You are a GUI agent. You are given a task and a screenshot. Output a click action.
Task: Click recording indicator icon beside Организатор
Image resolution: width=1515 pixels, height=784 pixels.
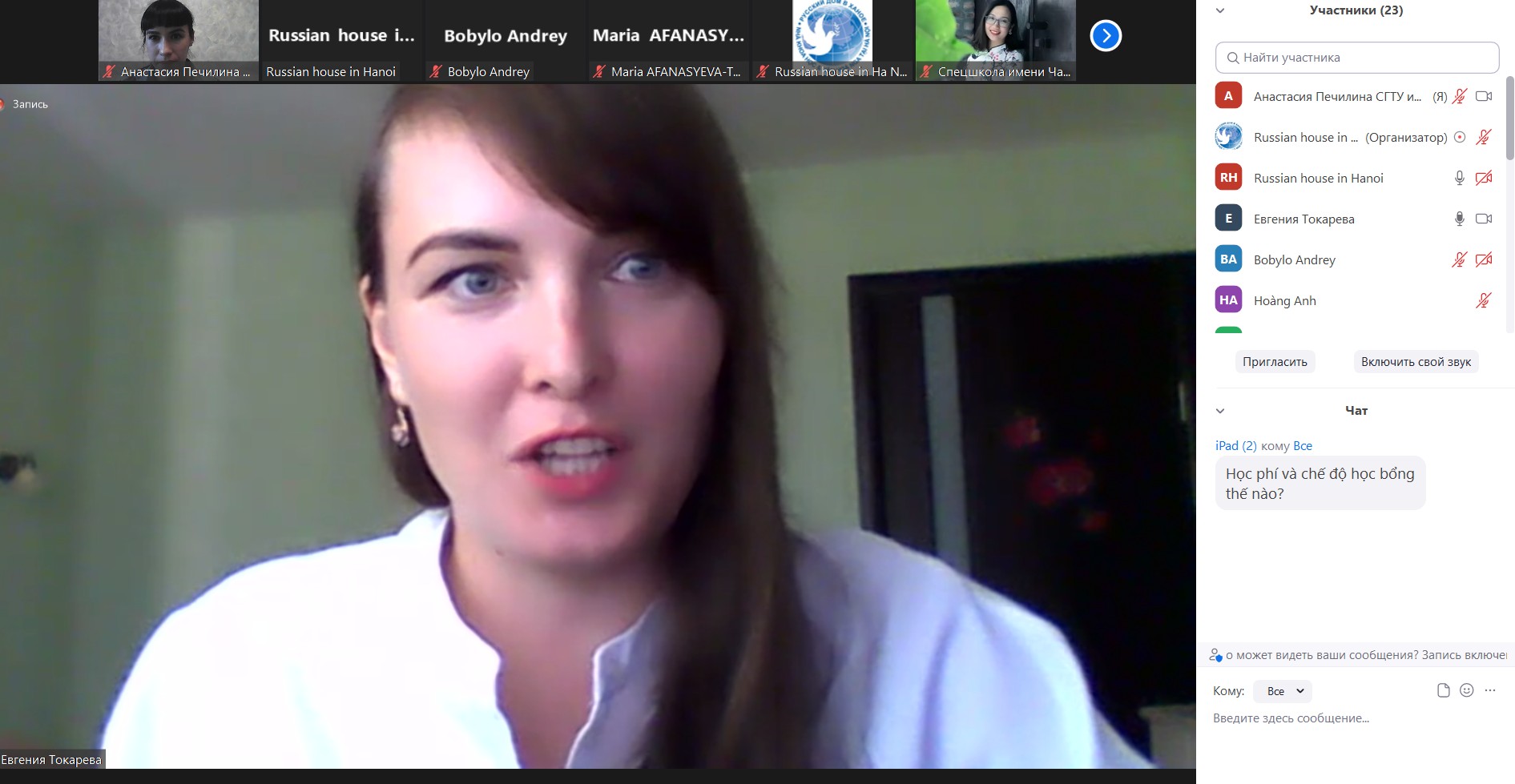(1460, 137)
